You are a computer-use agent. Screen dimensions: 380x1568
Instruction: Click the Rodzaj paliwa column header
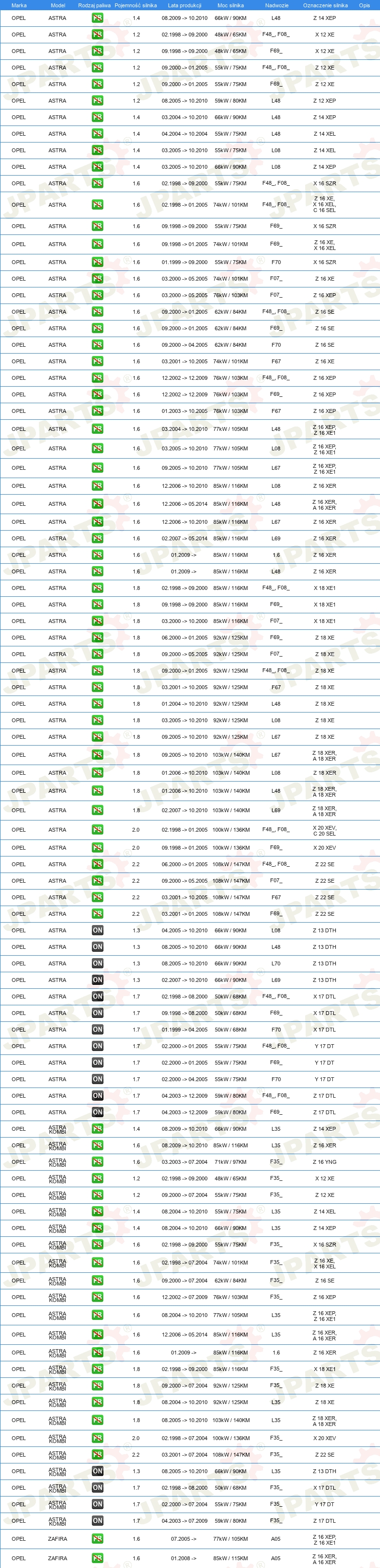[94, 5]
